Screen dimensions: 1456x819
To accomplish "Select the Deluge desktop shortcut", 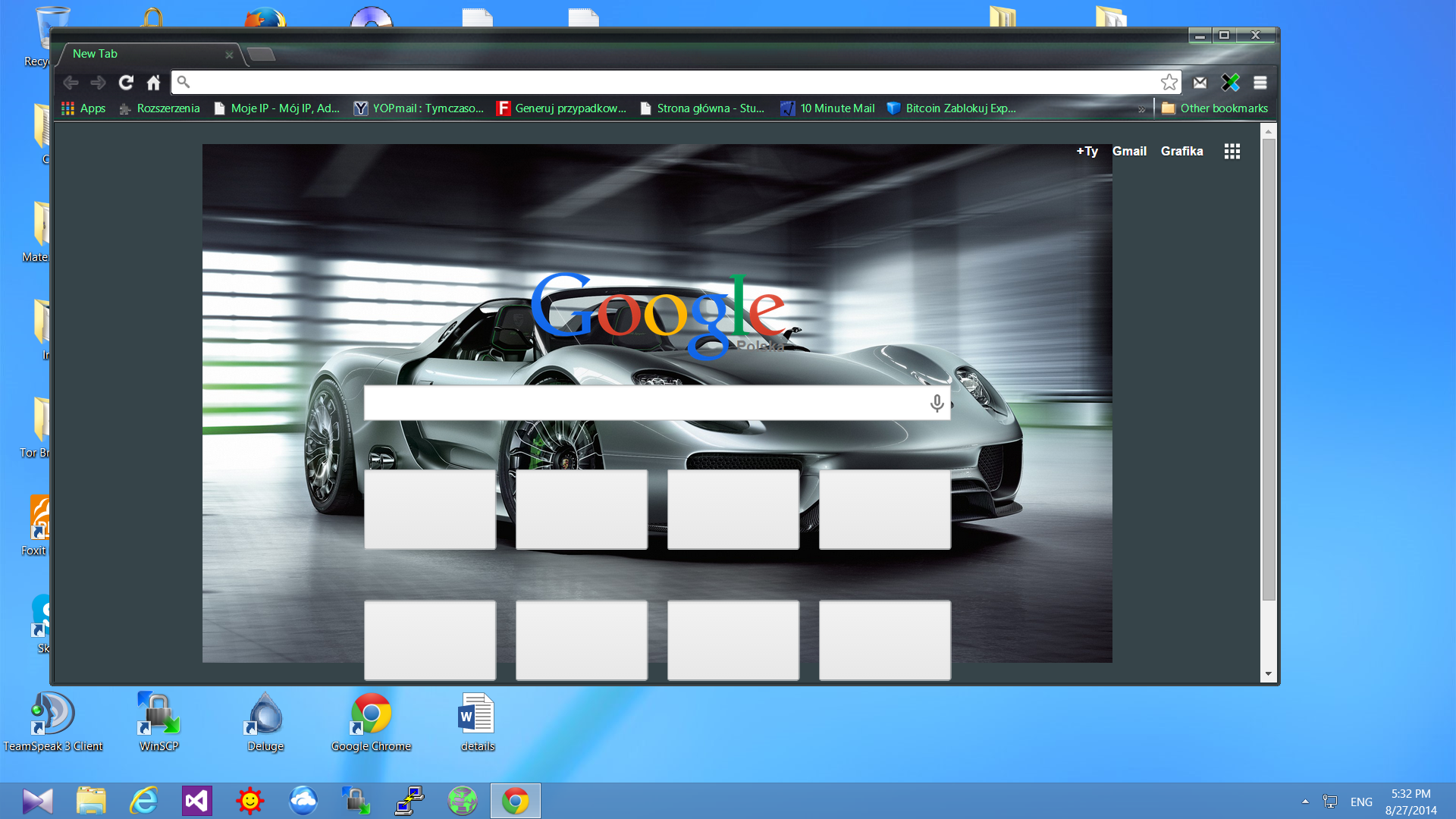I will click(265, 721).
